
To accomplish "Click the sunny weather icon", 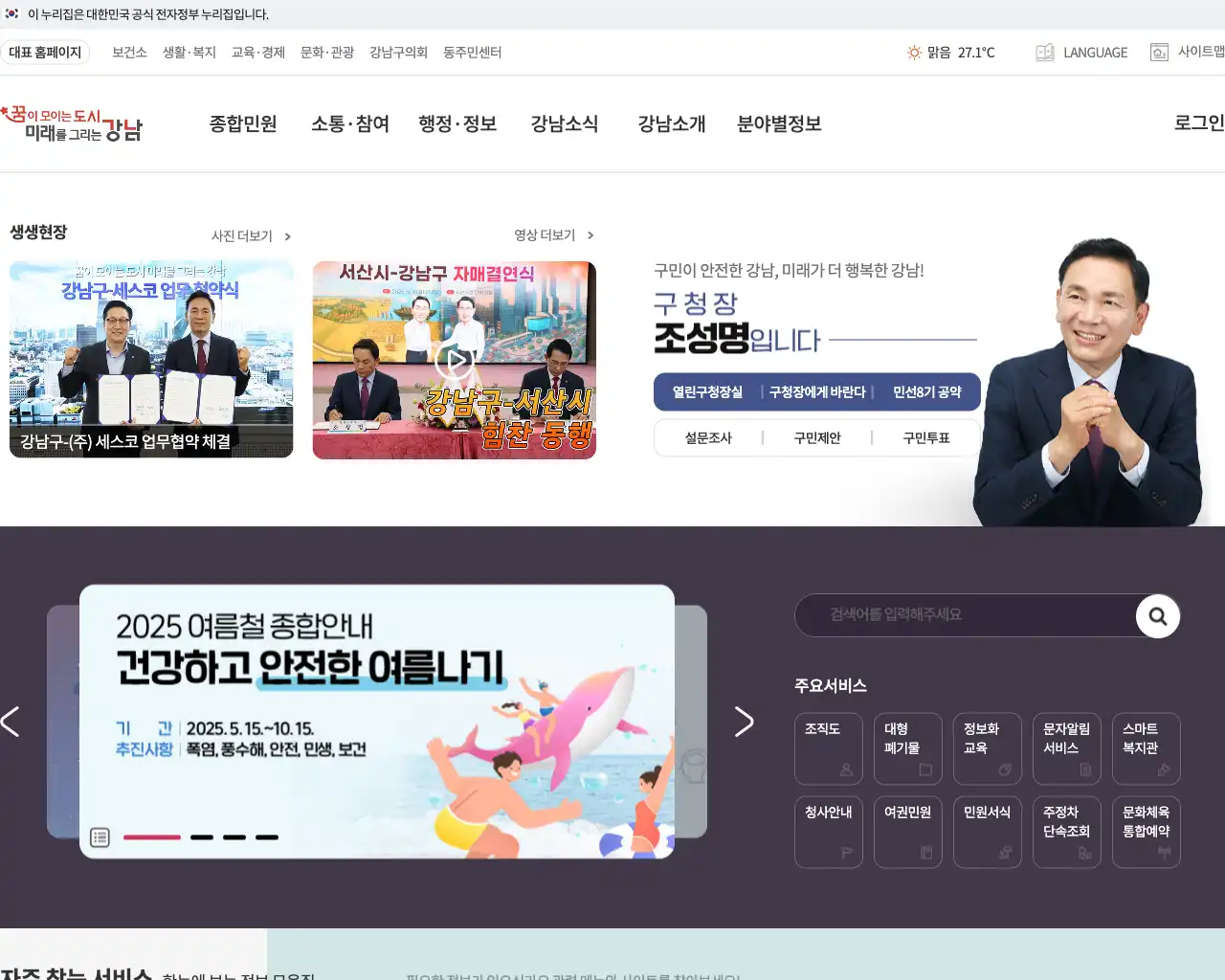I will 914,53.
